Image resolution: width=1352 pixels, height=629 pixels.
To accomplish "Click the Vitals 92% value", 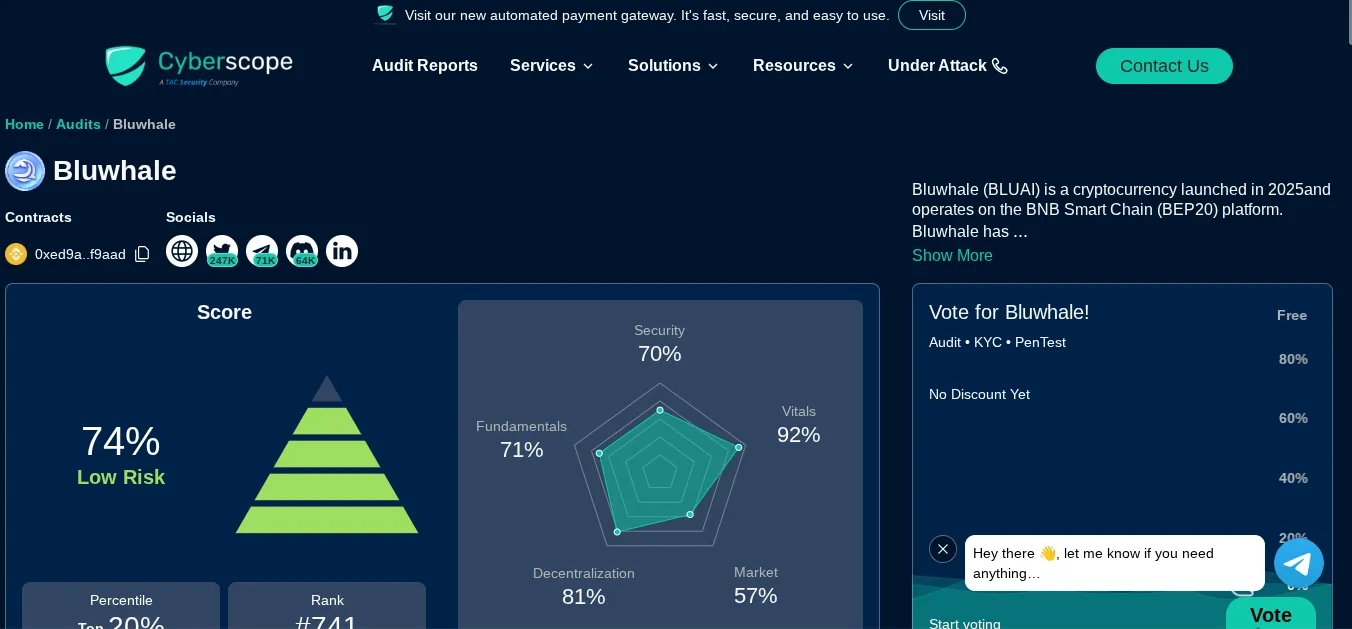I will (799, 435).
